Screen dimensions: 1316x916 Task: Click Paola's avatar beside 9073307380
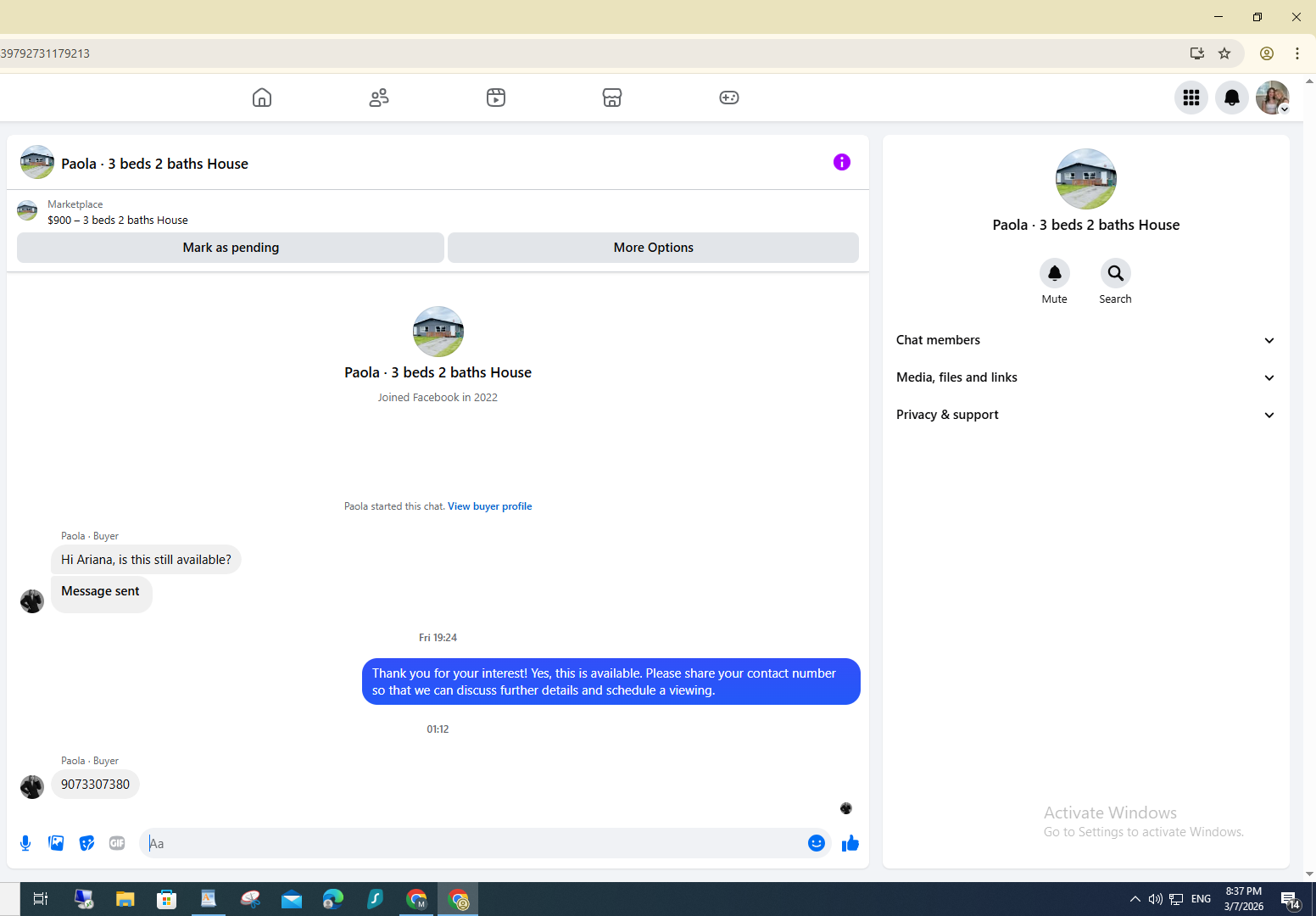coord(32,787)
